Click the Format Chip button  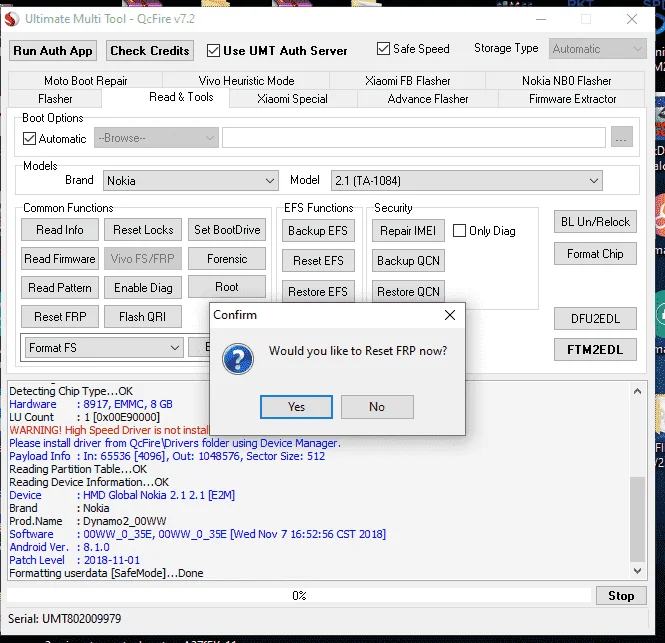coord(595,254)
